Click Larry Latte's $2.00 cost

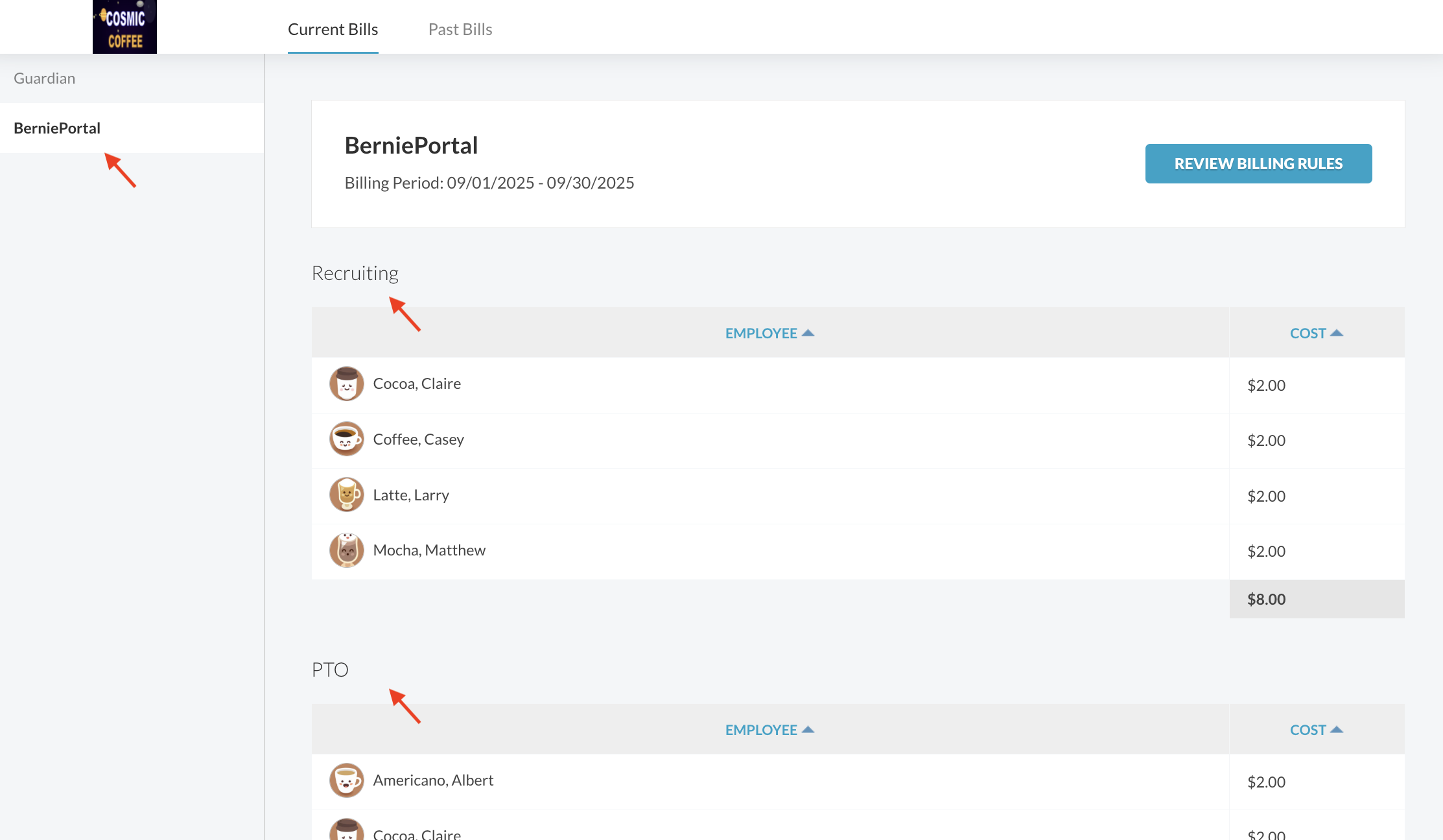[1266, 496]
